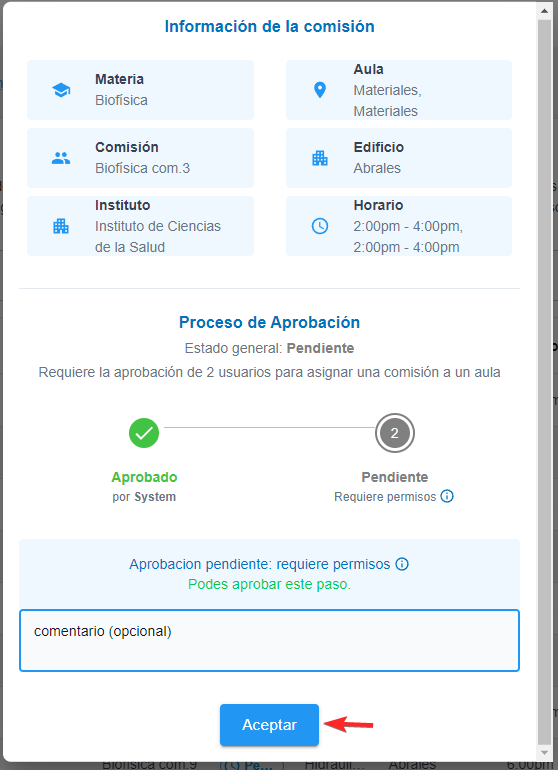This screenshot has height=770, width=558.
Task: Click the scrollbar down arrow
Action: (x=544, y=753)
